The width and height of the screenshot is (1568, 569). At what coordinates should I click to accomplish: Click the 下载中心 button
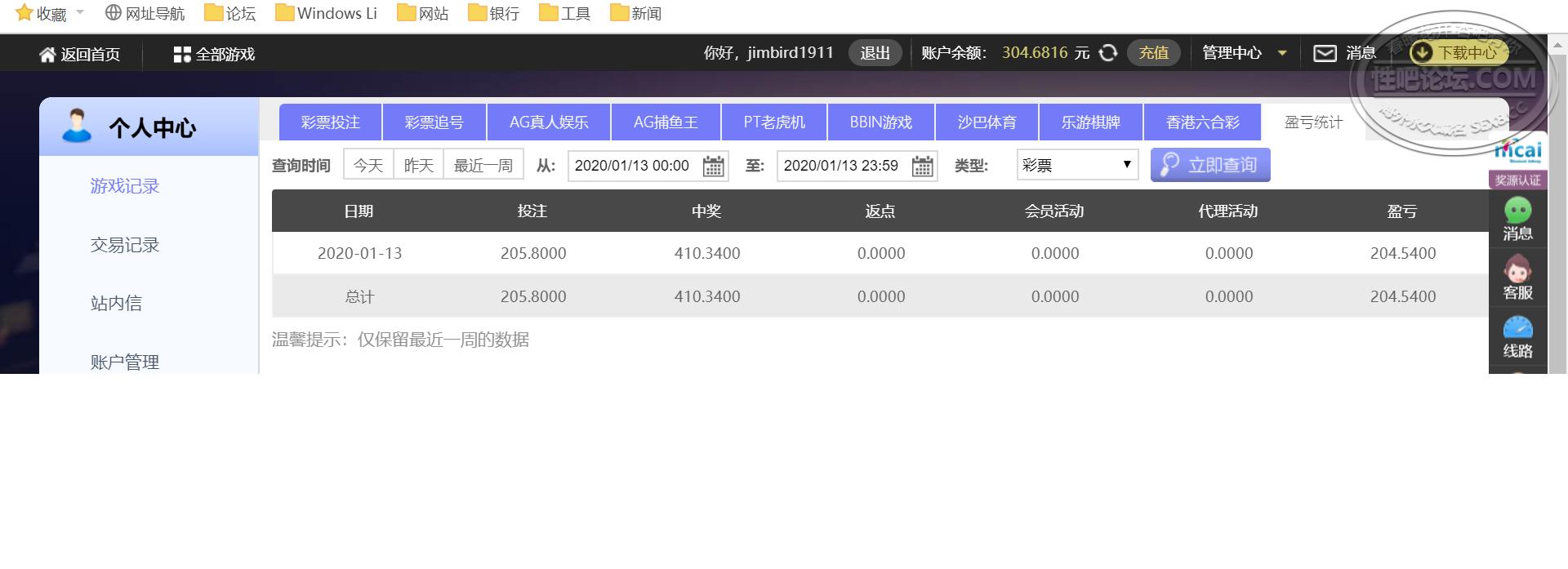click(x=1458, y=52)
